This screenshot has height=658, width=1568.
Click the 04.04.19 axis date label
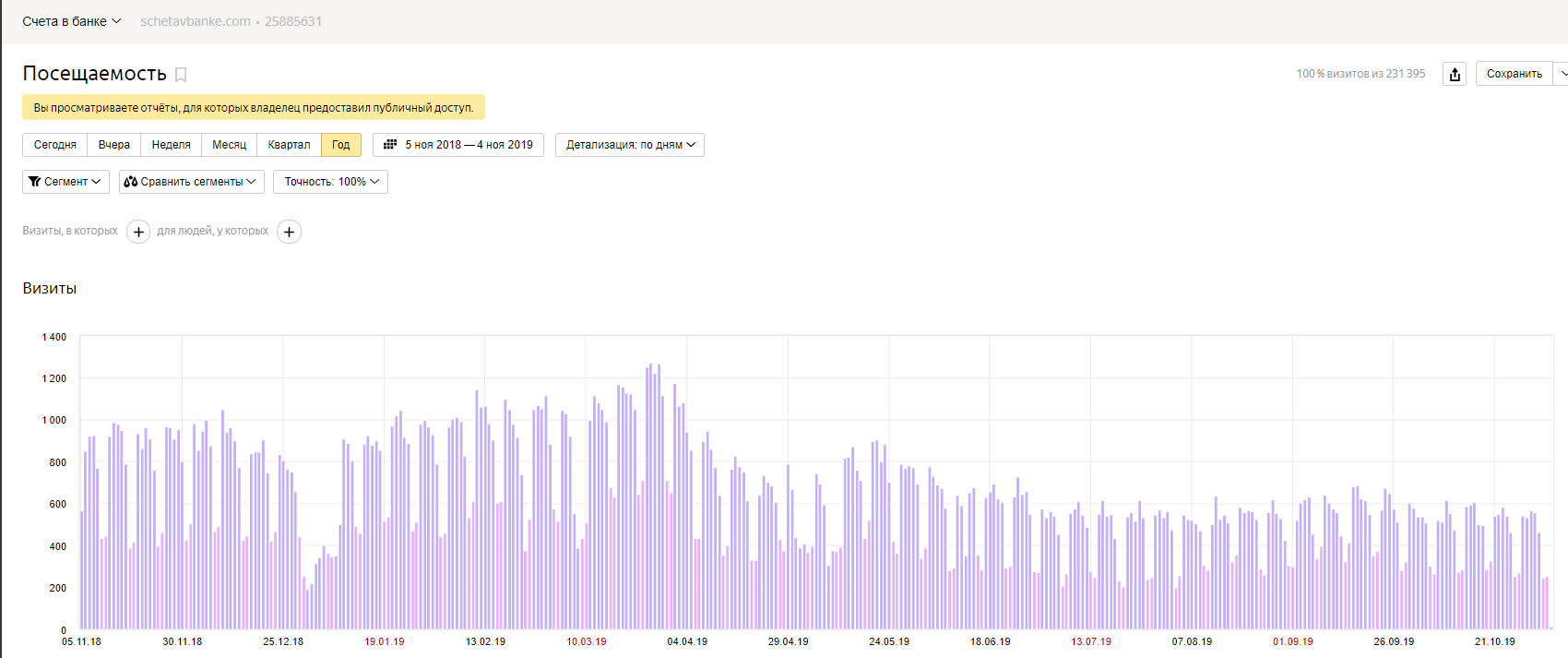pos(687,641)
